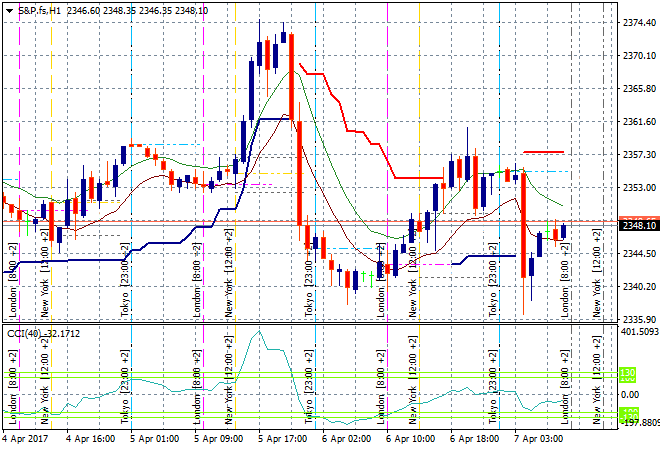The width and height of the screenshot is (660, 450).
Task: Click the green 130 CCI level tag
Action: coord(629,374)
